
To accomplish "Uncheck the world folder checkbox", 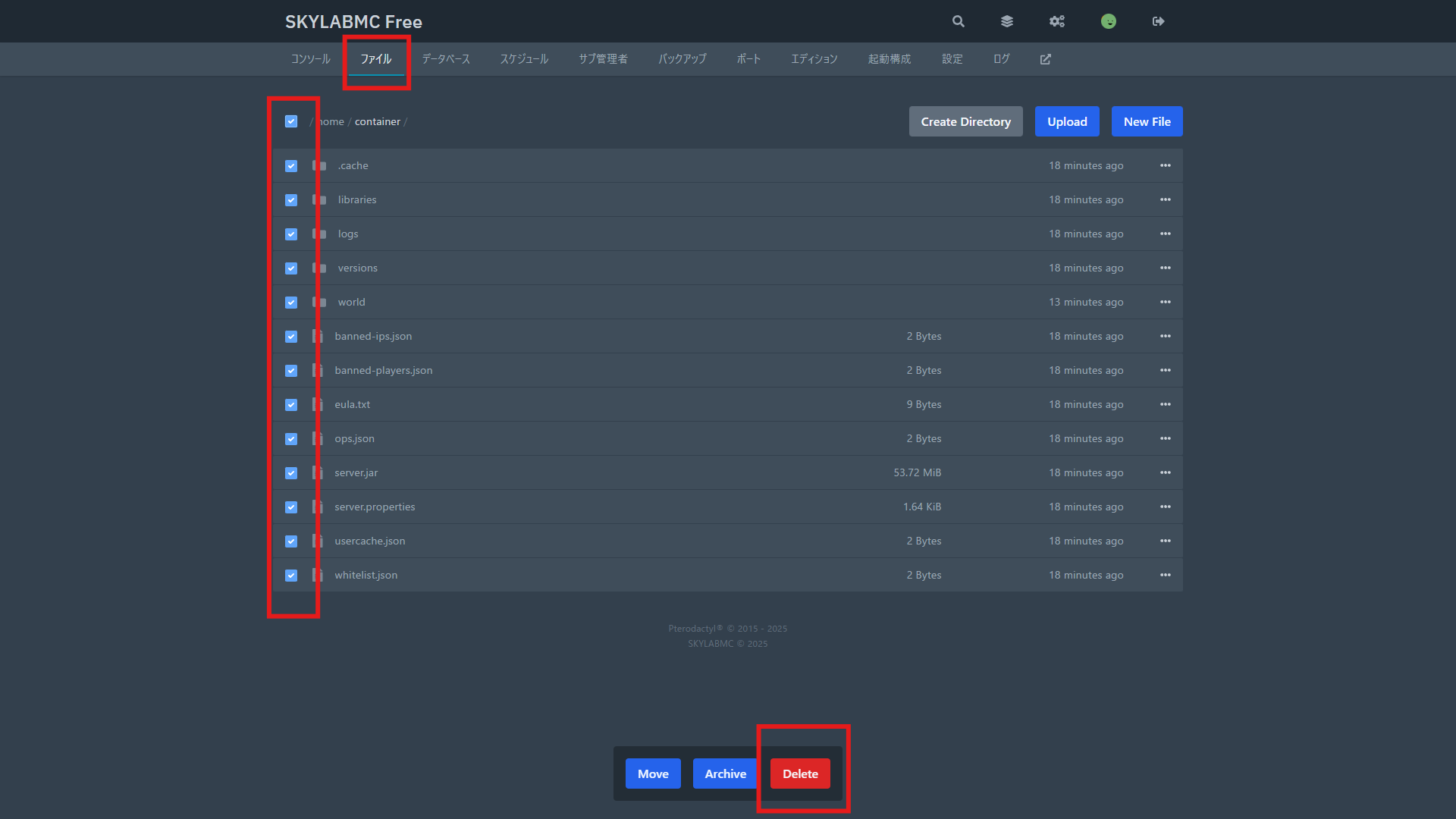I will click(x=291, y=303).
